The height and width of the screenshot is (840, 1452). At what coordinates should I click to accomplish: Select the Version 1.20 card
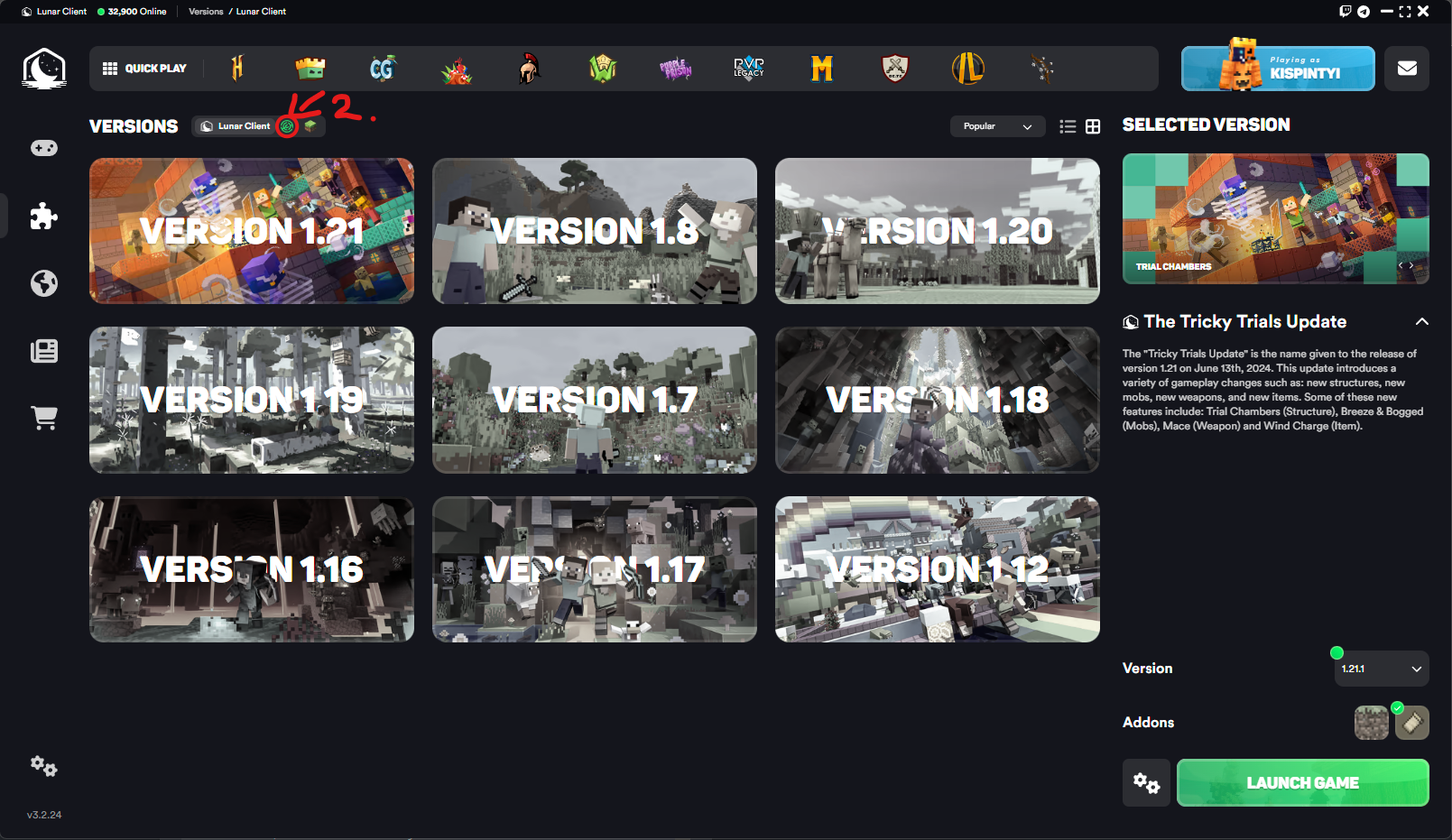coord(938,231)
